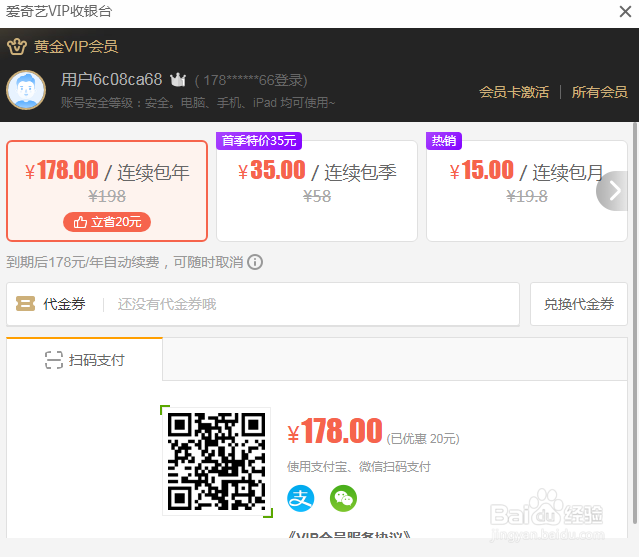Click the 到期后178元/年自动续费 notice text
The height and width of the screenshot is (557, 639).
pyautogui.click(x=125, y=262)
